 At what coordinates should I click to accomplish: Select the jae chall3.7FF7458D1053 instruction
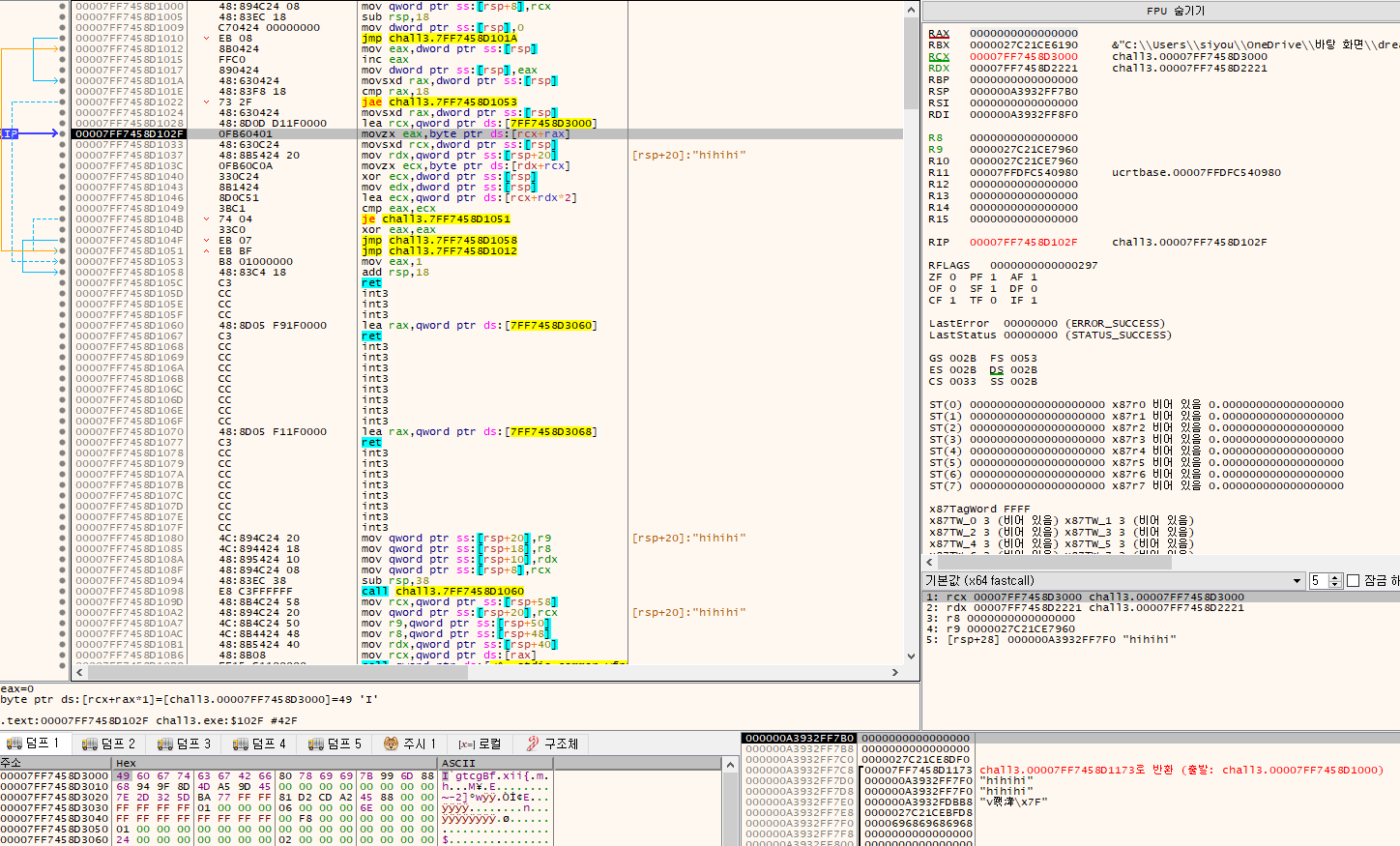439,102
